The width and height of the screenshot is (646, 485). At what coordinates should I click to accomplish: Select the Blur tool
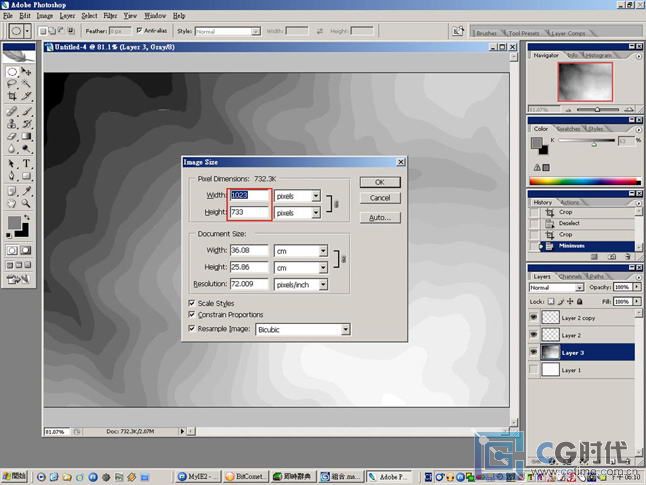[12, 148]
